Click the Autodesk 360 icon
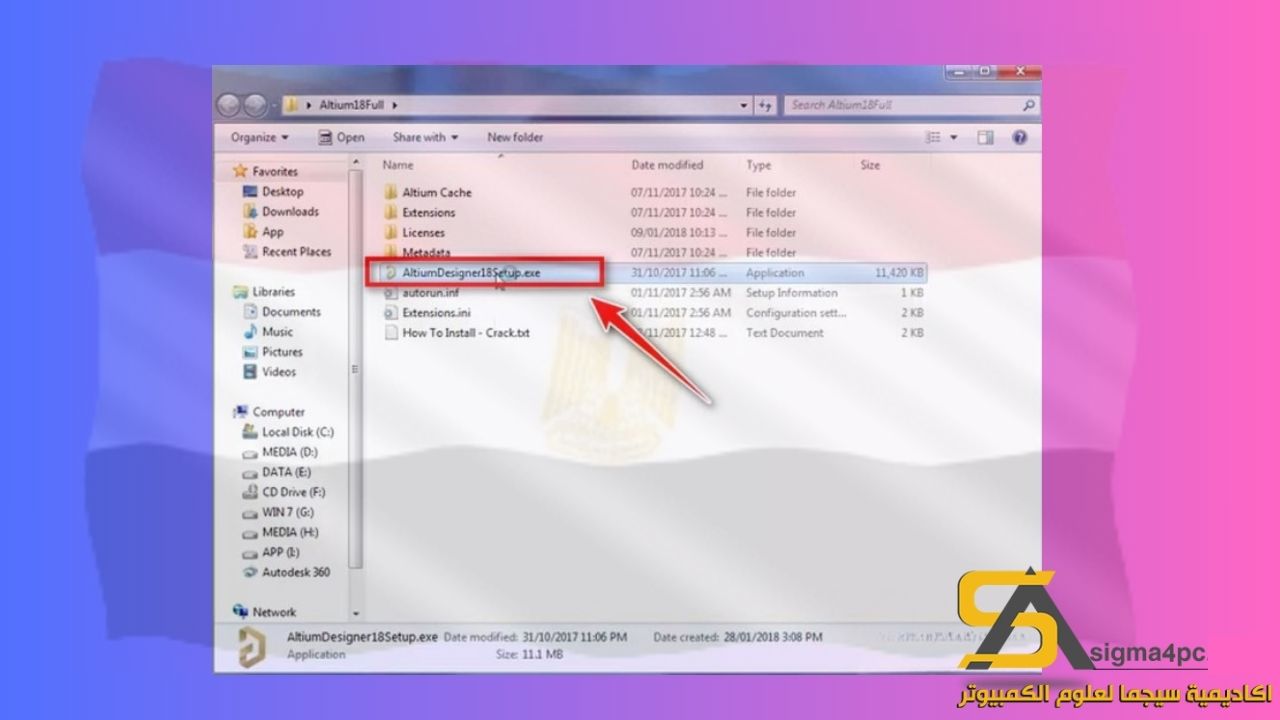 [251, 571]
